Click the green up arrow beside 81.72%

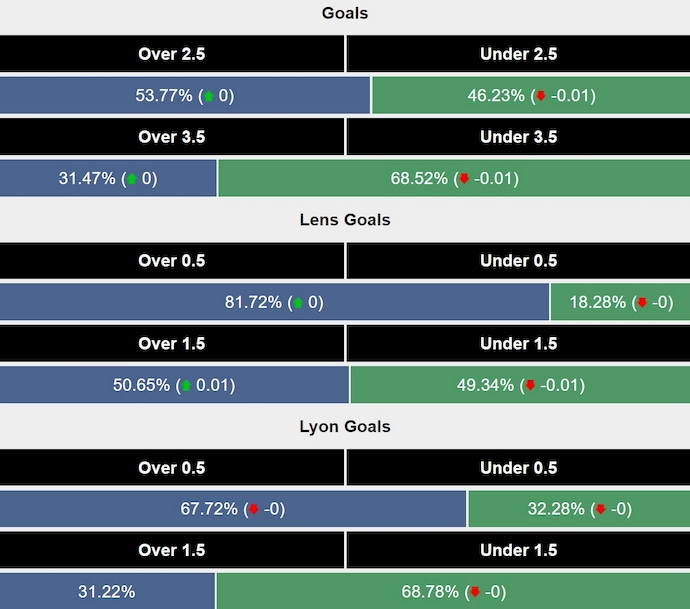pyautogui.click(x=298, y=302)
